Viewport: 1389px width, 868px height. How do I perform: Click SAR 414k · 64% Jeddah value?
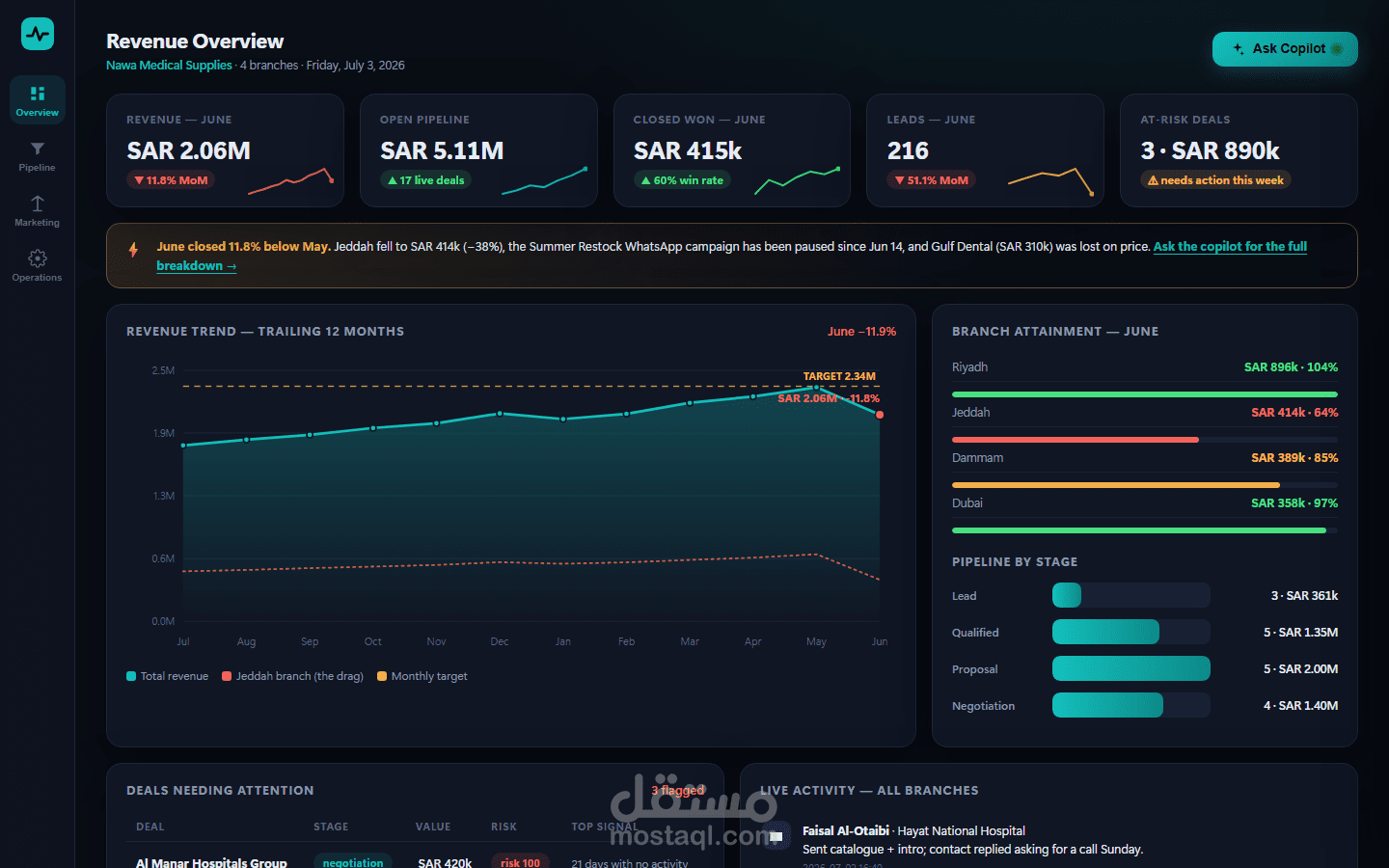1294,413
